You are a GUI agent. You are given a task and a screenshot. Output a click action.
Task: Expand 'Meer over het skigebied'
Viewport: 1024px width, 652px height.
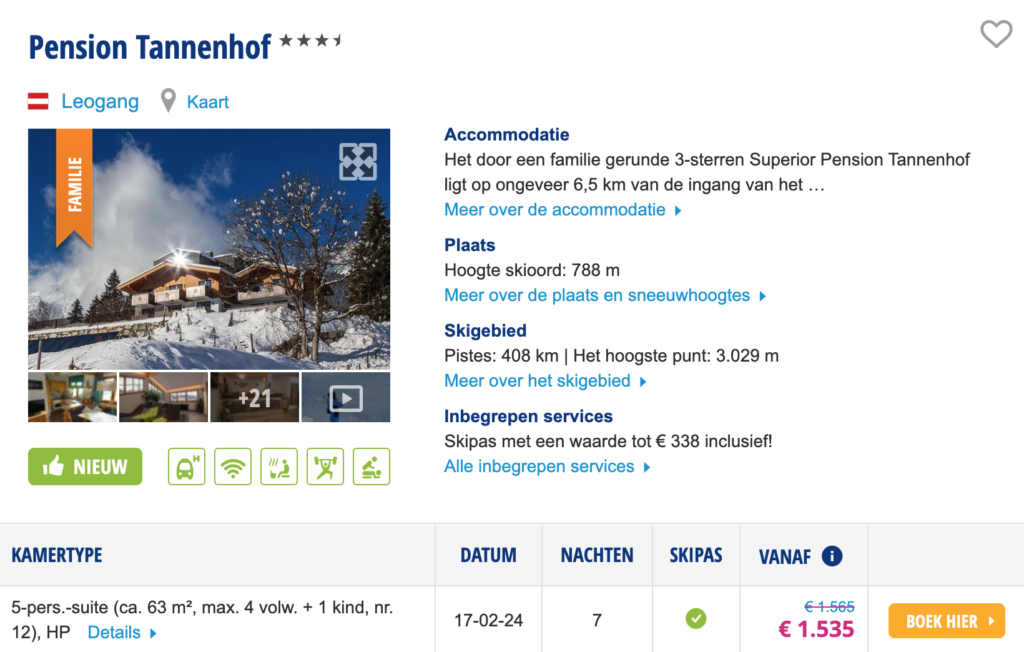point(545,381)
